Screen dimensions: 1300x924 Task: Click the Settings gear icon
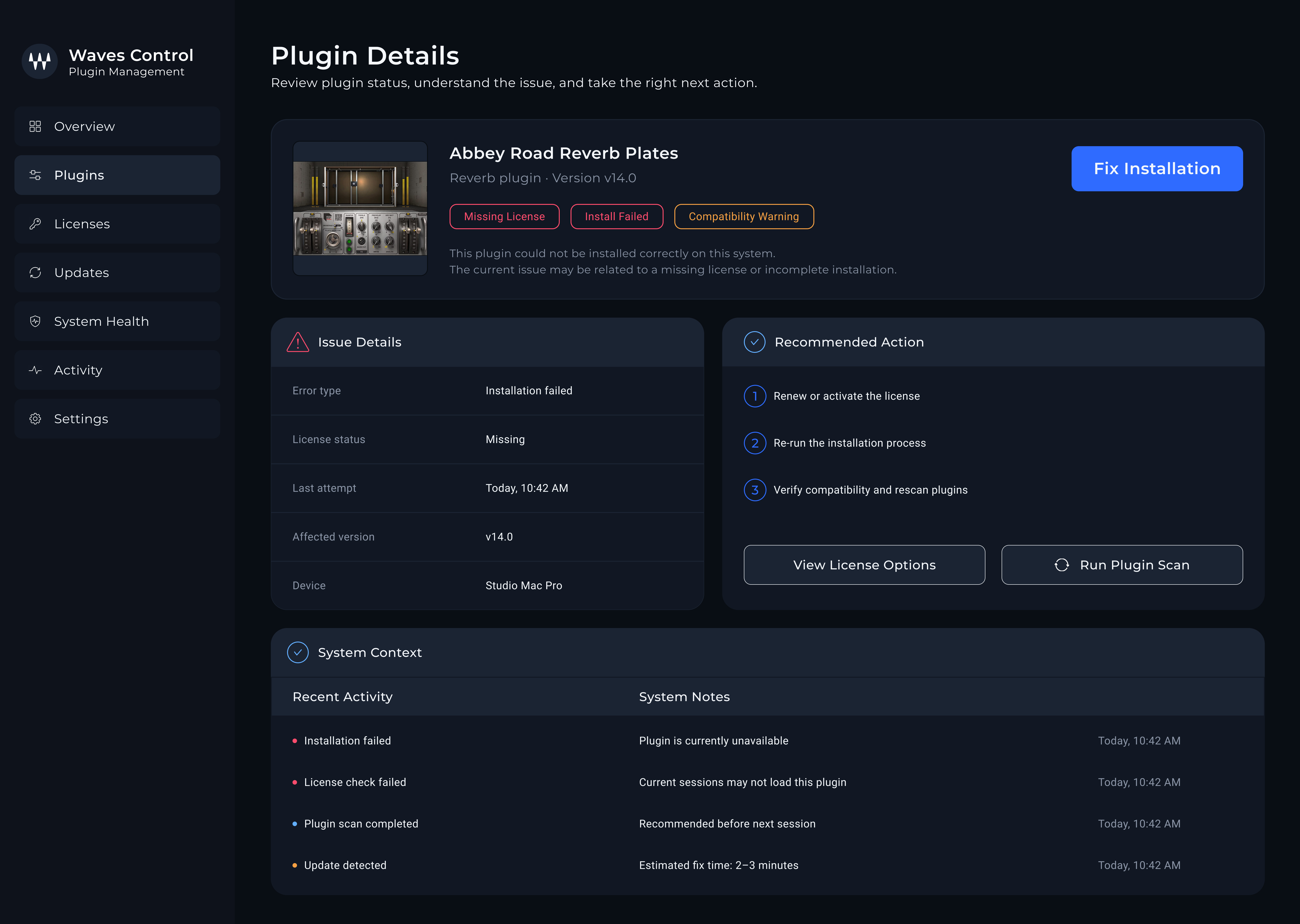(x=35, y=419)
